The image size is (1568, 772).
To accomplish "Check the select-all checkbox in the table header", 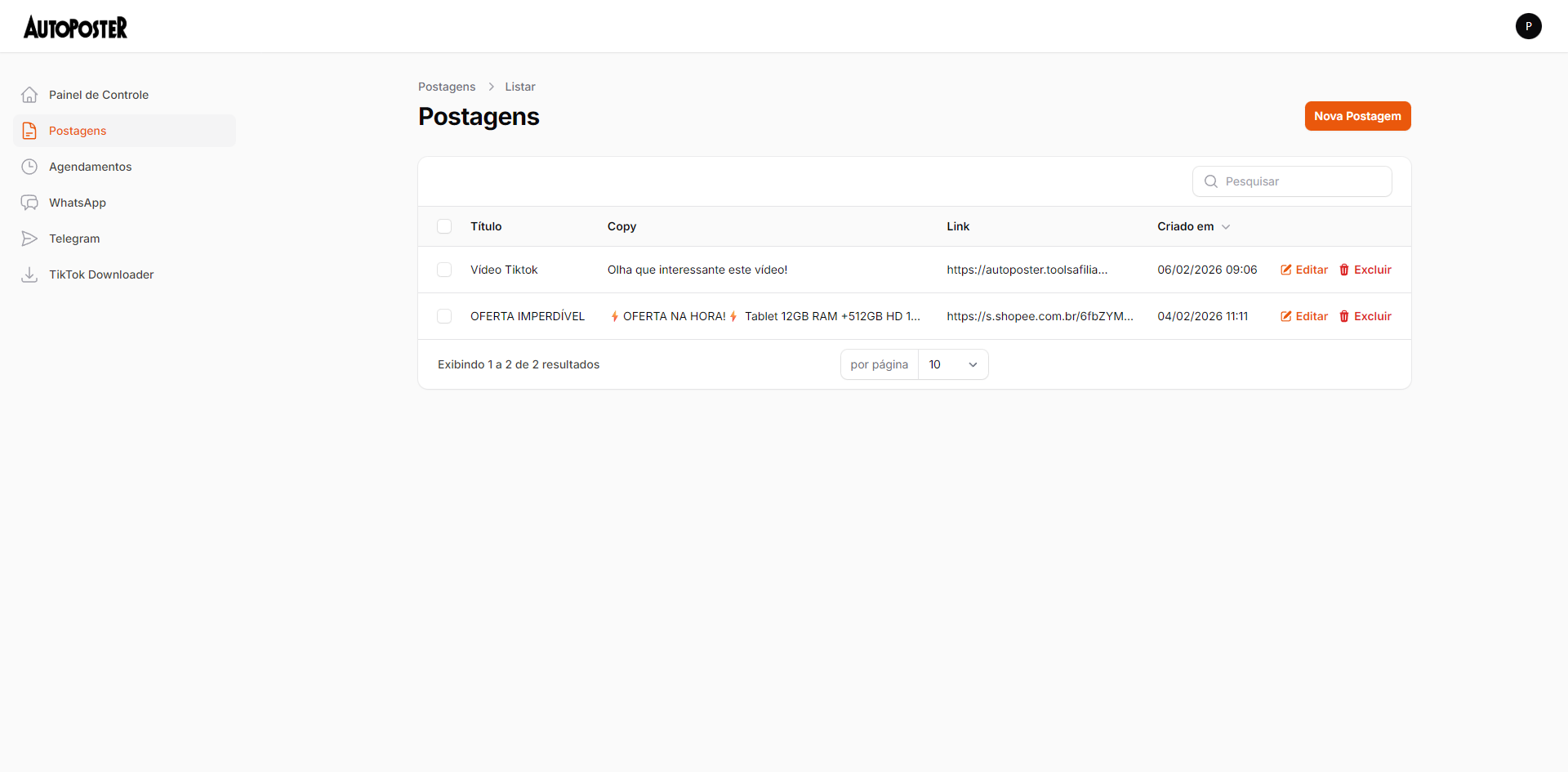I will (x=444, y=226).
